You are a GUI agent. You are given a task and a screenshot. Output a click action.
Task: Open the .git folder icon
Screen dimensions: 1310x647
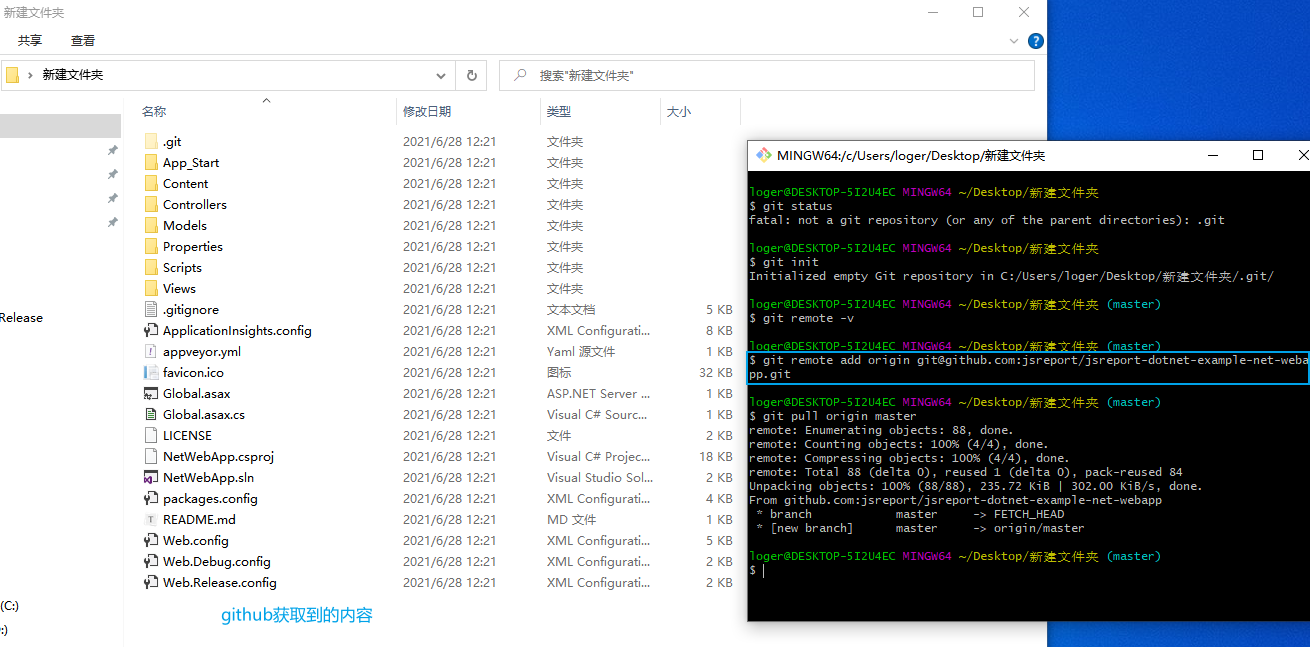[x=151, y=142]
